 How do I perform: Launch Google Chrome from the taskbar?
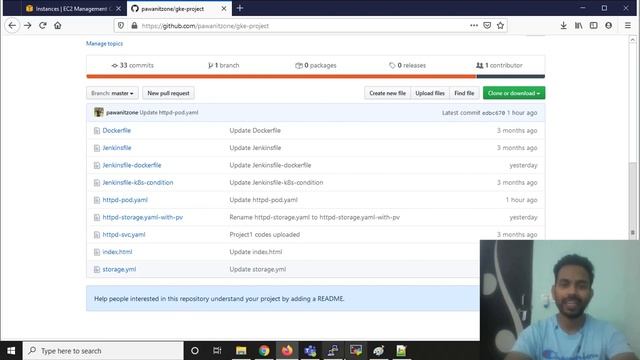(264, 351)
